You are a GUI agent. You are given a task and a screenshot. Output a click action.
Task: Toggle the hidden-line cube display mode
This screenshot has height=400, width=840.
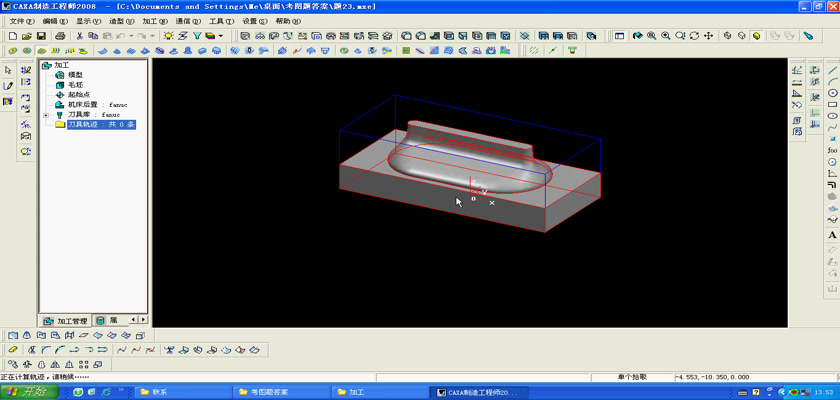[741, 36]
